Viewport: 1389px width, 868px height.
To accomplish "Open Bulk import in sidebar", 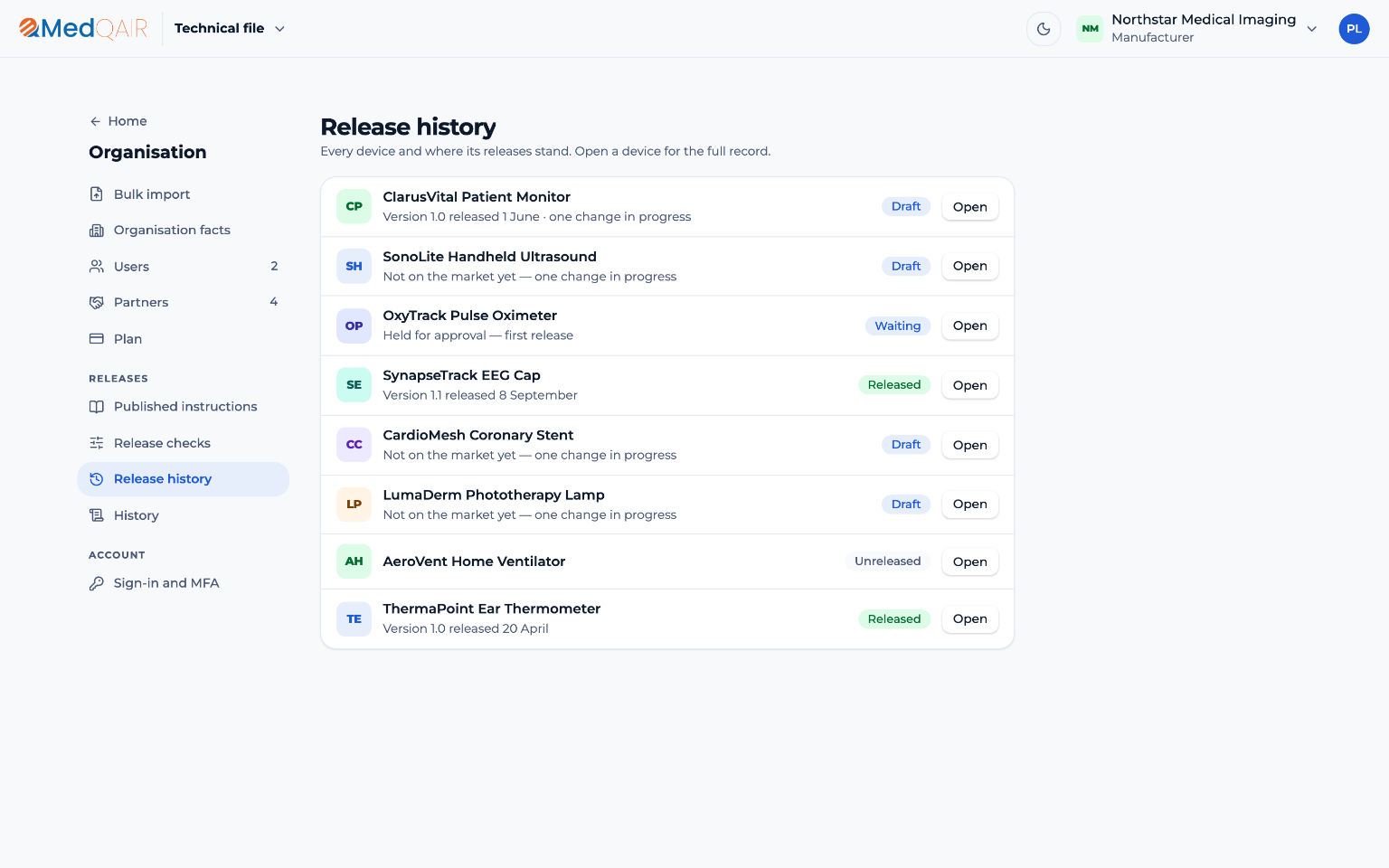I will 184,194.
